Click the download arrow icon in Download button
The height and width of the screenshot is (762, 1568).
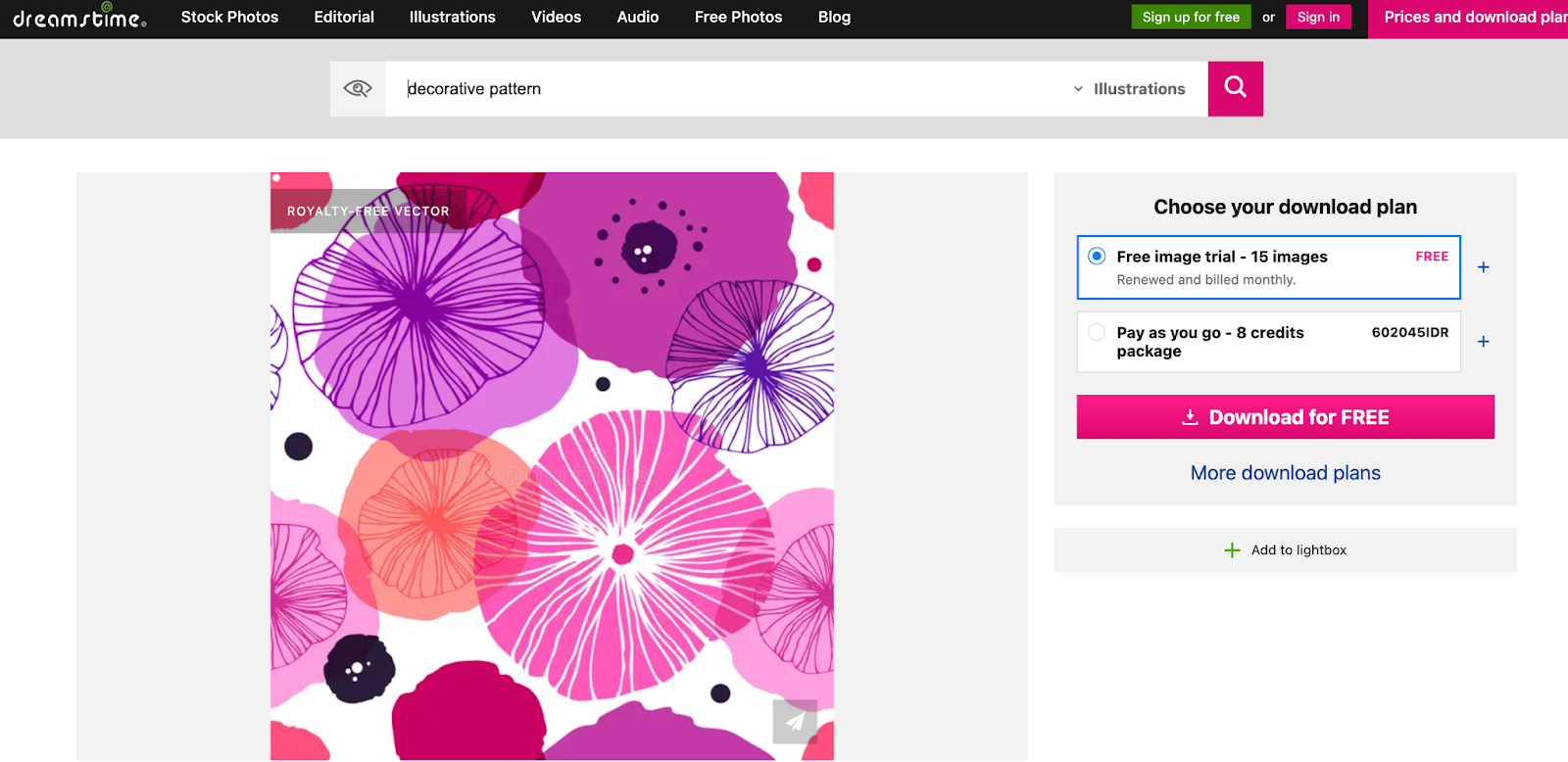1190,417
